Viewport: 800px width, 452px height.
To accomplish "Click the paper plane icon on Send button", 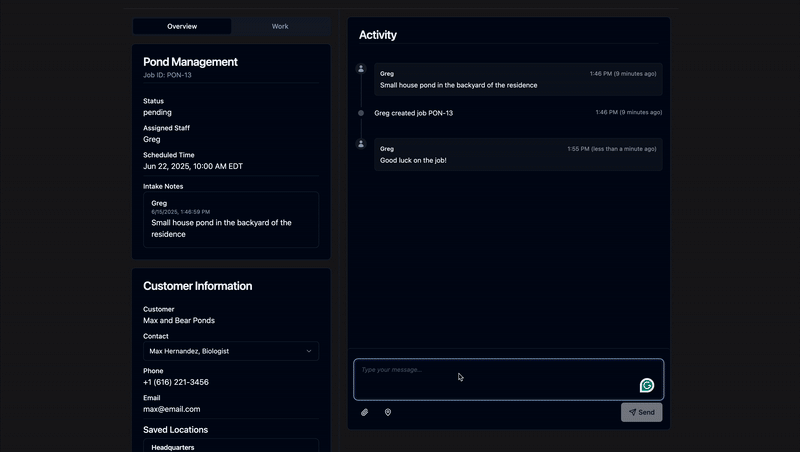I will coord(632,412).
